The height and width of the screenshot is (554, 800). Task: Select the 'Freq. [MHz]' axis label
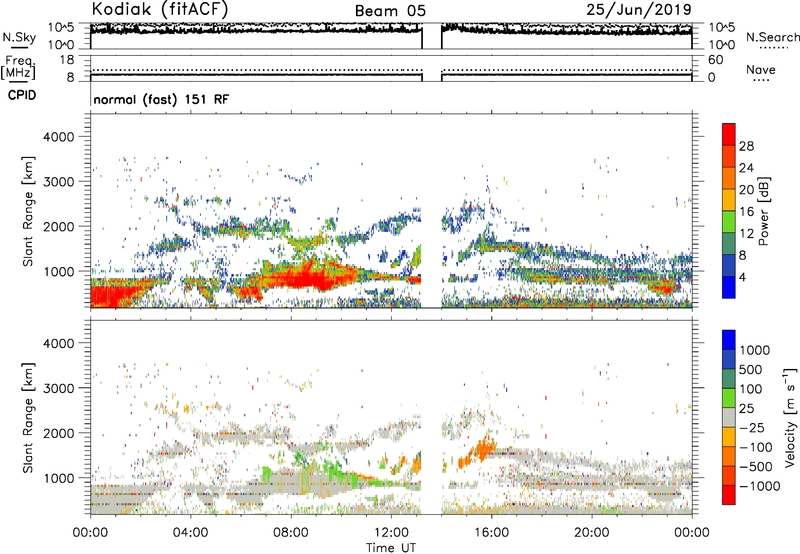point(18,67)
